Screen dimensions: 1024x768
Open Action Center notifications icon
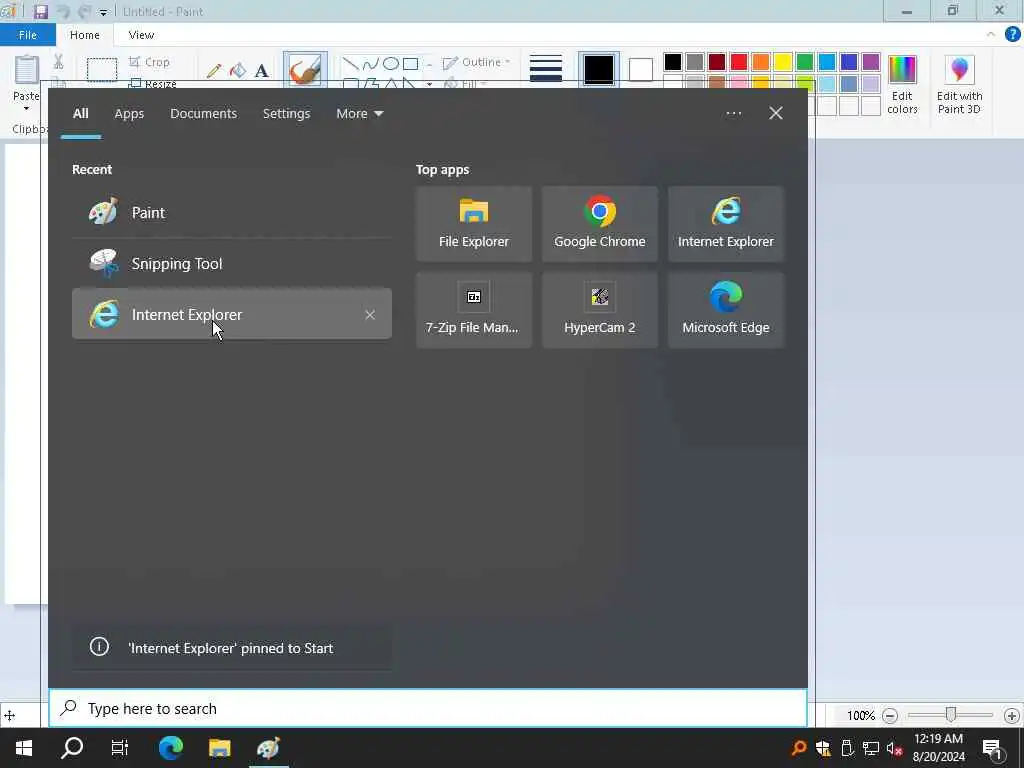pyautogui.click(x=993, y=749)
